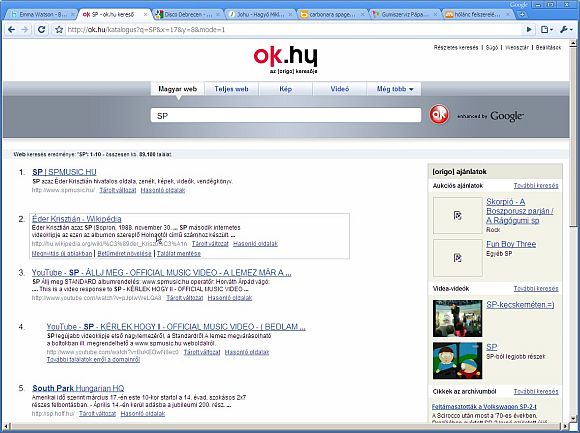This screenshot has width=580, height=433.
Task: Open Feltámasztották a Volkswagen SP-2-t article
Action: [484, 407]
